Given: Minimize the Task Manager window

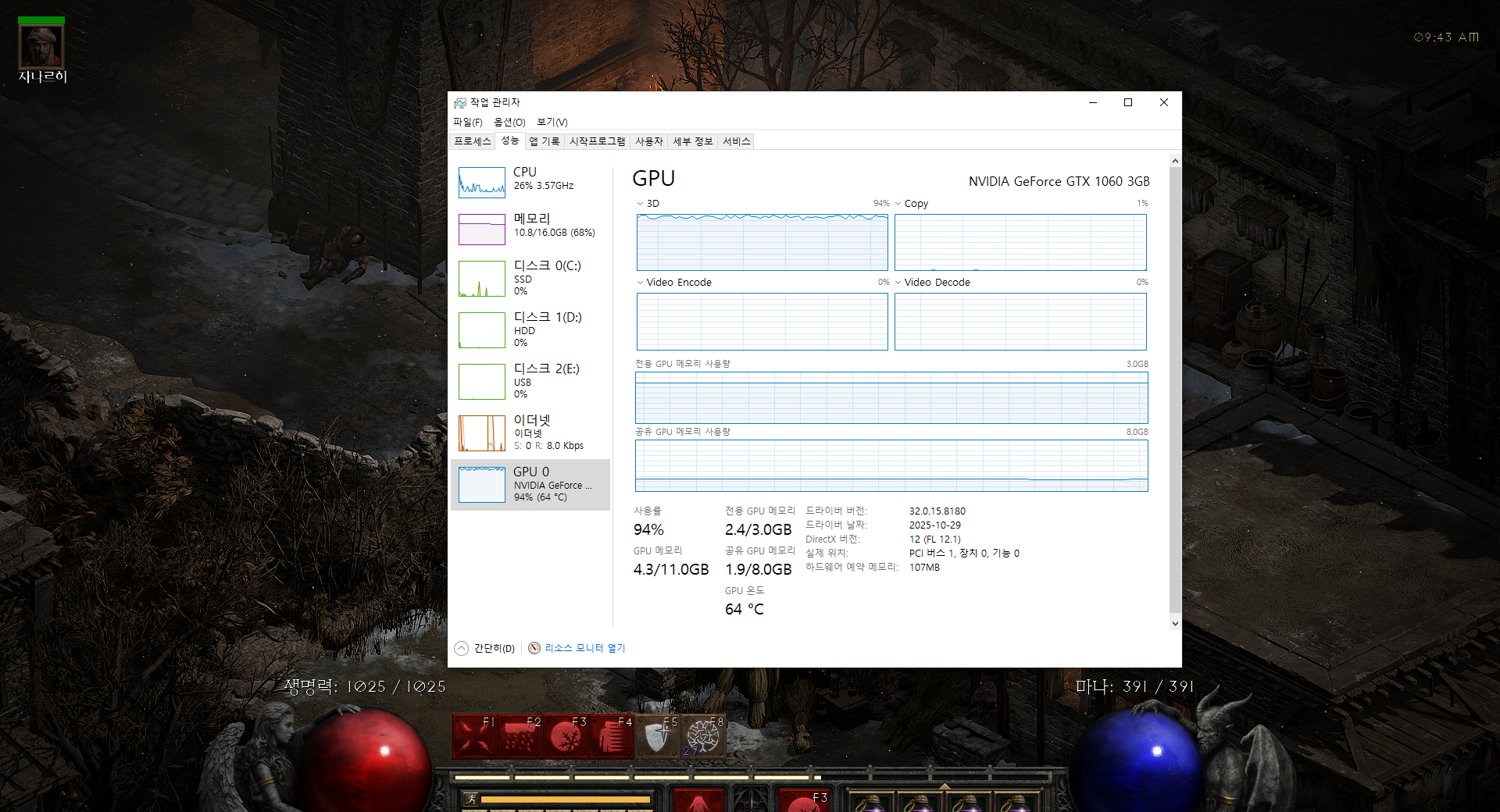Looking at the screenshot, I should [1093, 102].
